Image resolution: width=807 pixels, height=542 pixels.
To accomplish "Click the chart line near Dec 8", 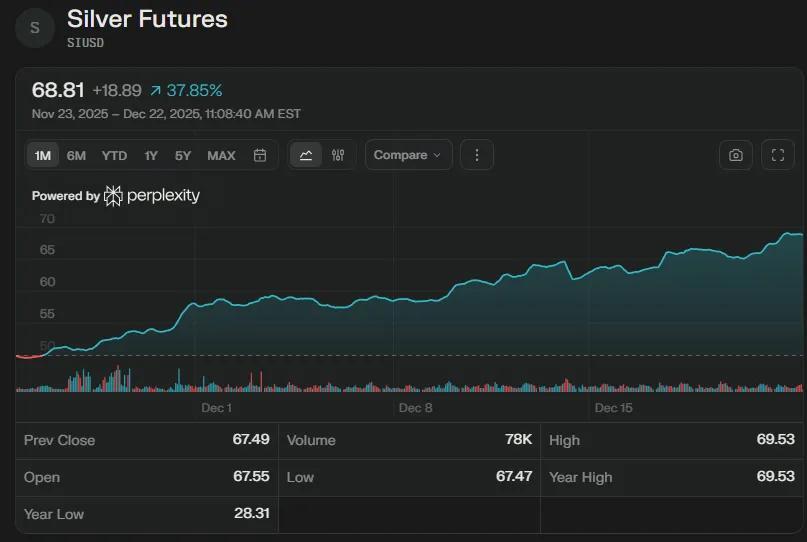I will point(415,299).
